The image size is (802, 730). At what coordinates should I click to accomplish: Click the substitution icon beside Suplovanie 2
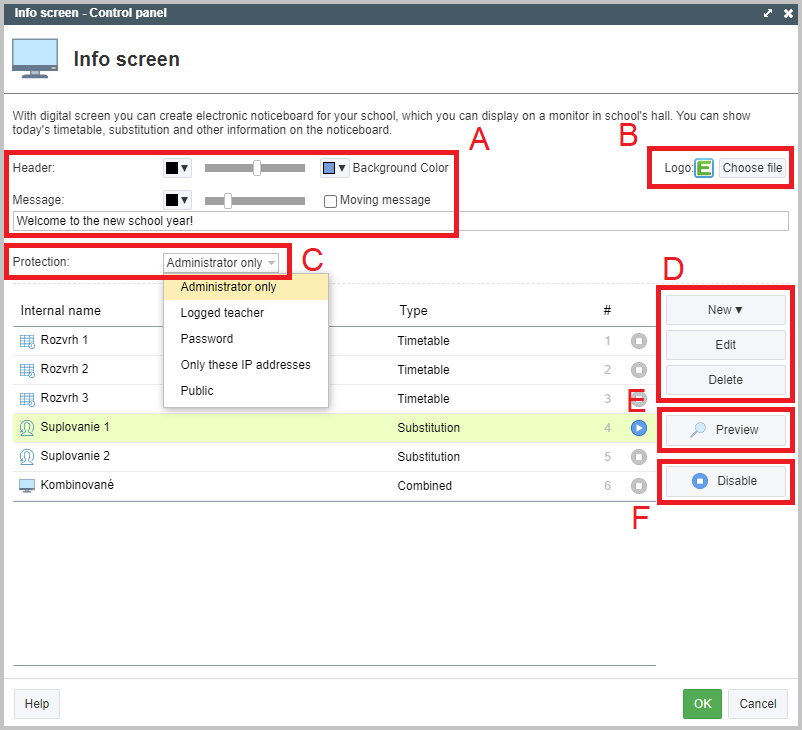[27, 457]
